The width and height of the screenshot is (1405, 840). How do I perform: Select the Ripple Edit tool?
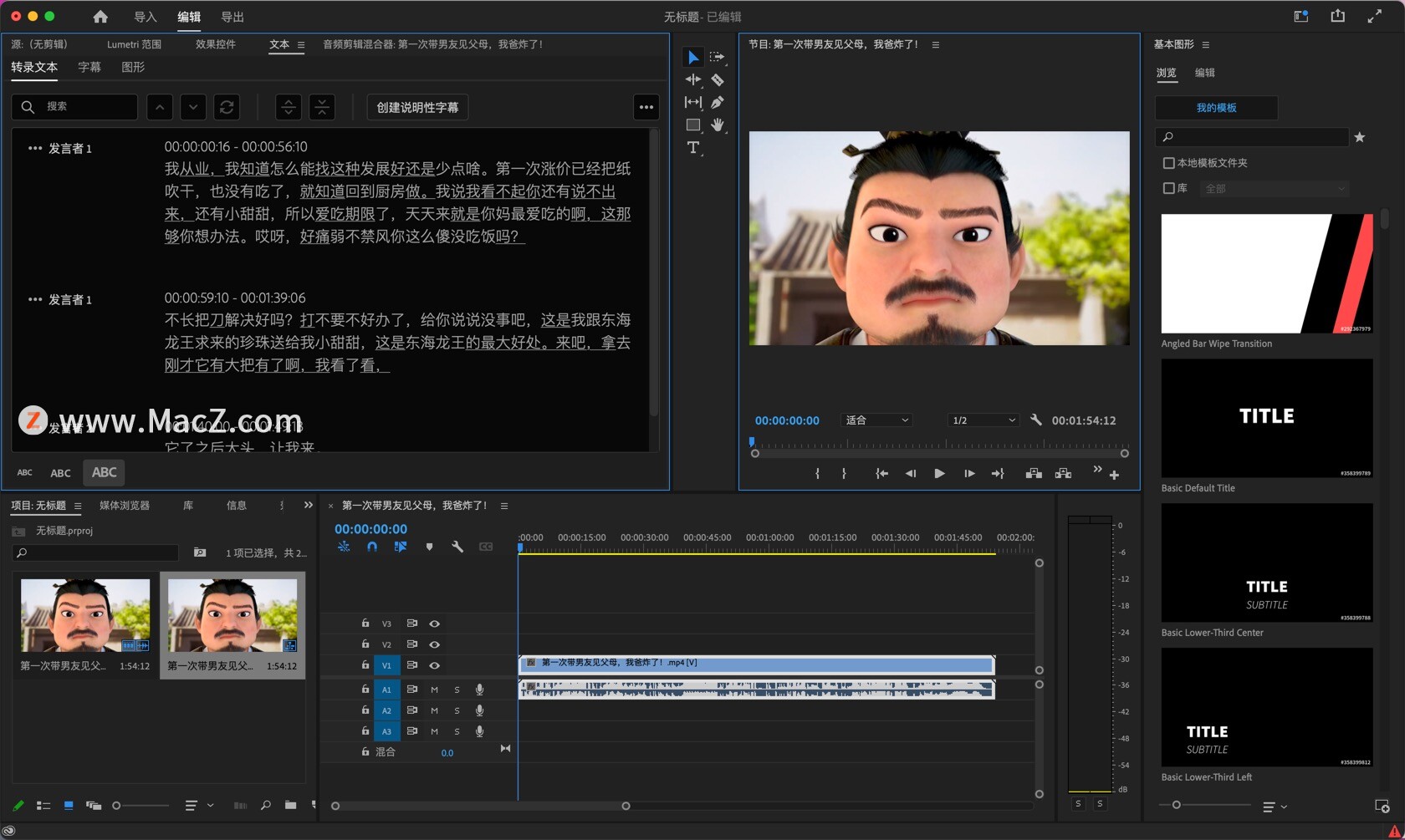point(692,79)
